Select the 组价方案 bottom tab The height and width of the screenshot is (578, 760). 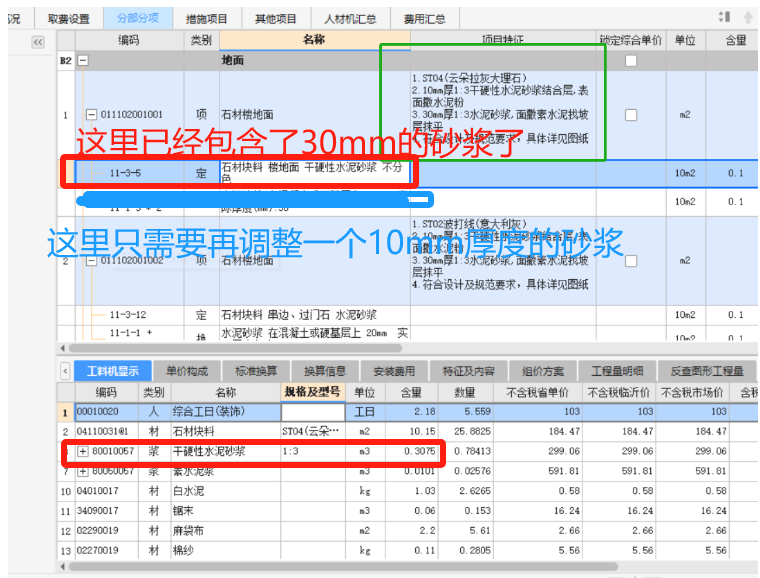point(543,371)
